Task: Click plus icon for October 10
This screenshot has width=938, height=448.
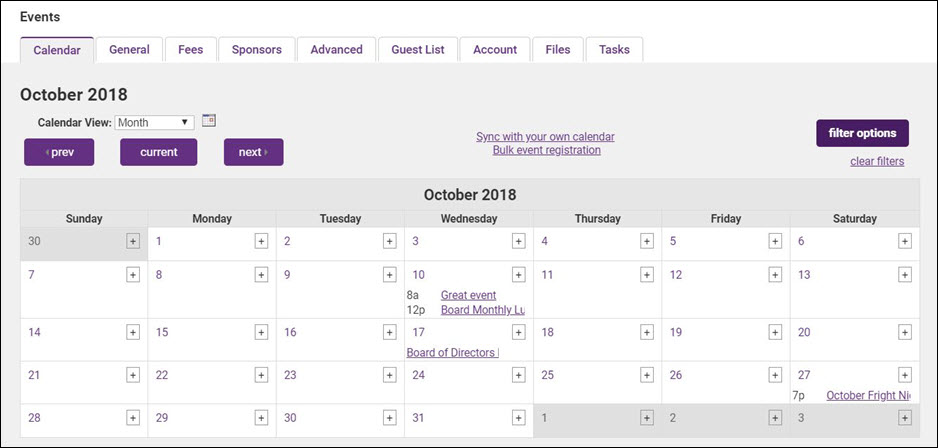Action: (518, 275)
